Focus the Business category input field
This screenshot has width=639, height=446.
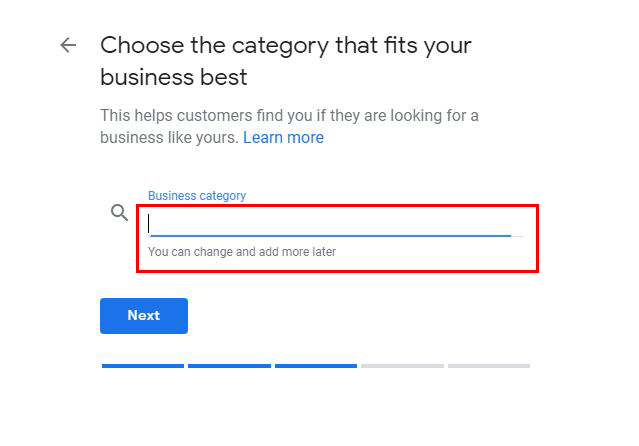click(x=330, y=223)
